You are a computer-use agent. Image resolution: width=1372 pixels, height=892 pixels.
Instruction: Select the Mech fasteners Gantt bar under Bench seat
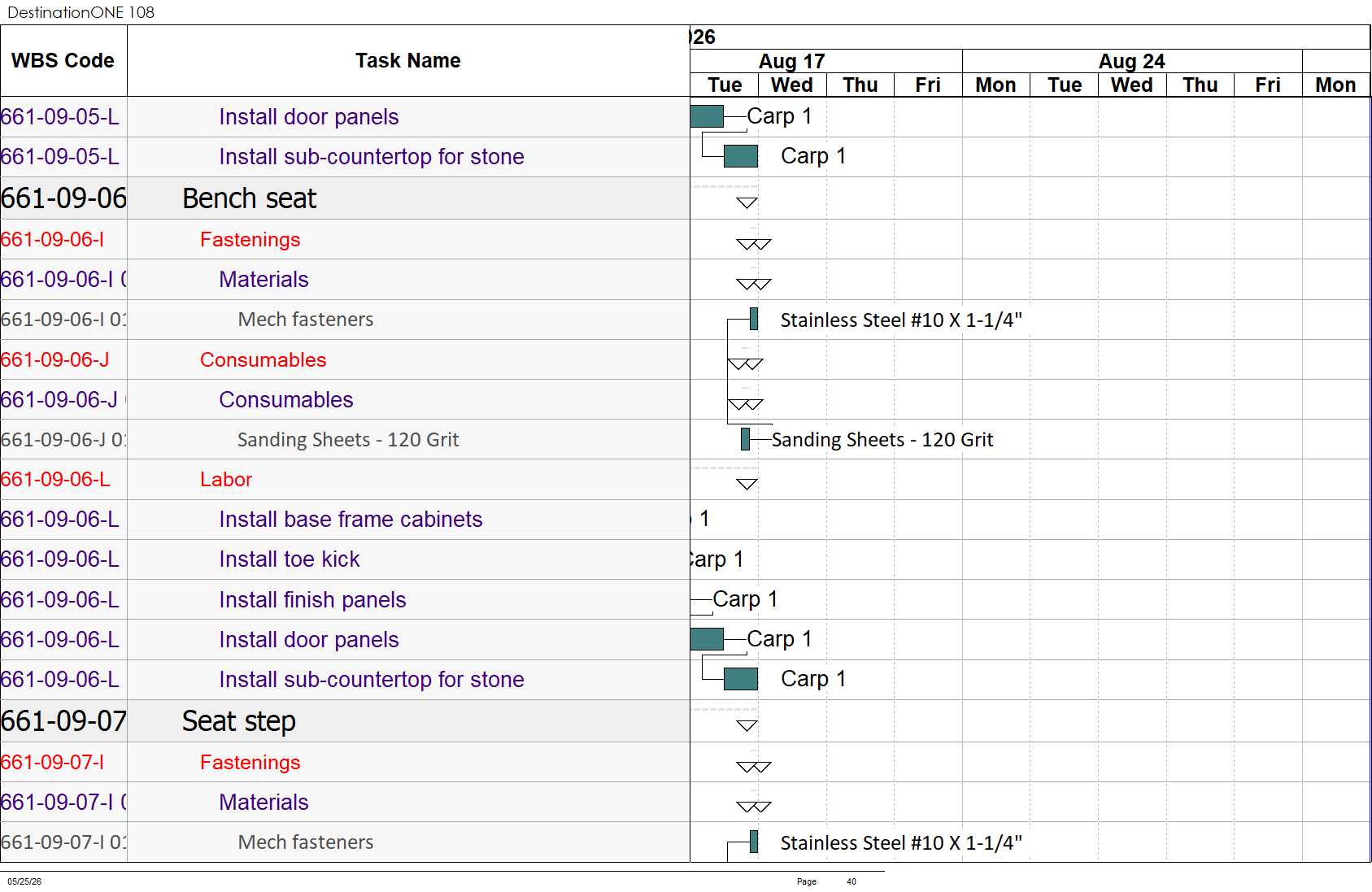(754, 319)
